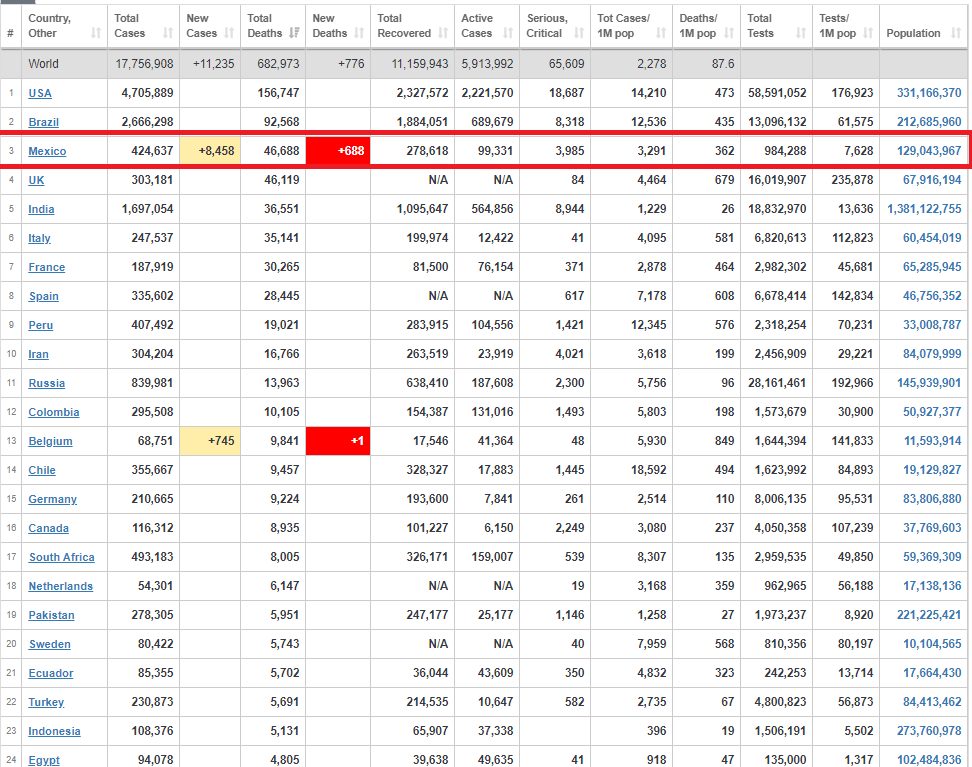
Task: Click sort icon in Serious, Critical header
Action: (579, 33)
